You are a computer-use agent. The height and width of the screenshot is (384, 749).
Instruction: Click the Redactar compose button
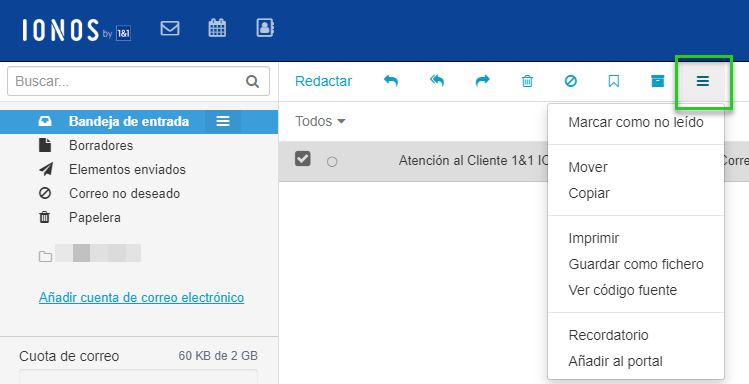(323, 81)
